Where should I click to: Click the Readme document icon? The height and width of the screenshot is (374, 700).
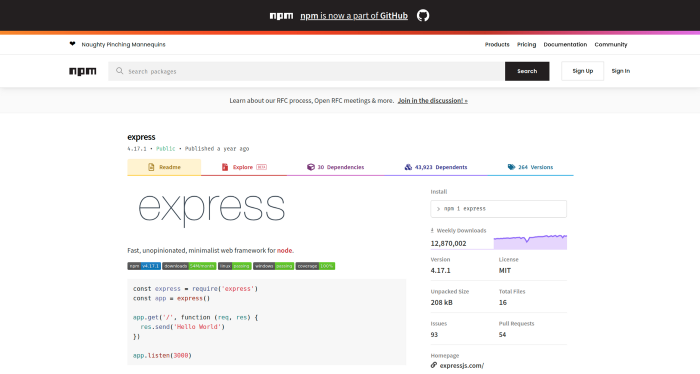click(151, 167)
